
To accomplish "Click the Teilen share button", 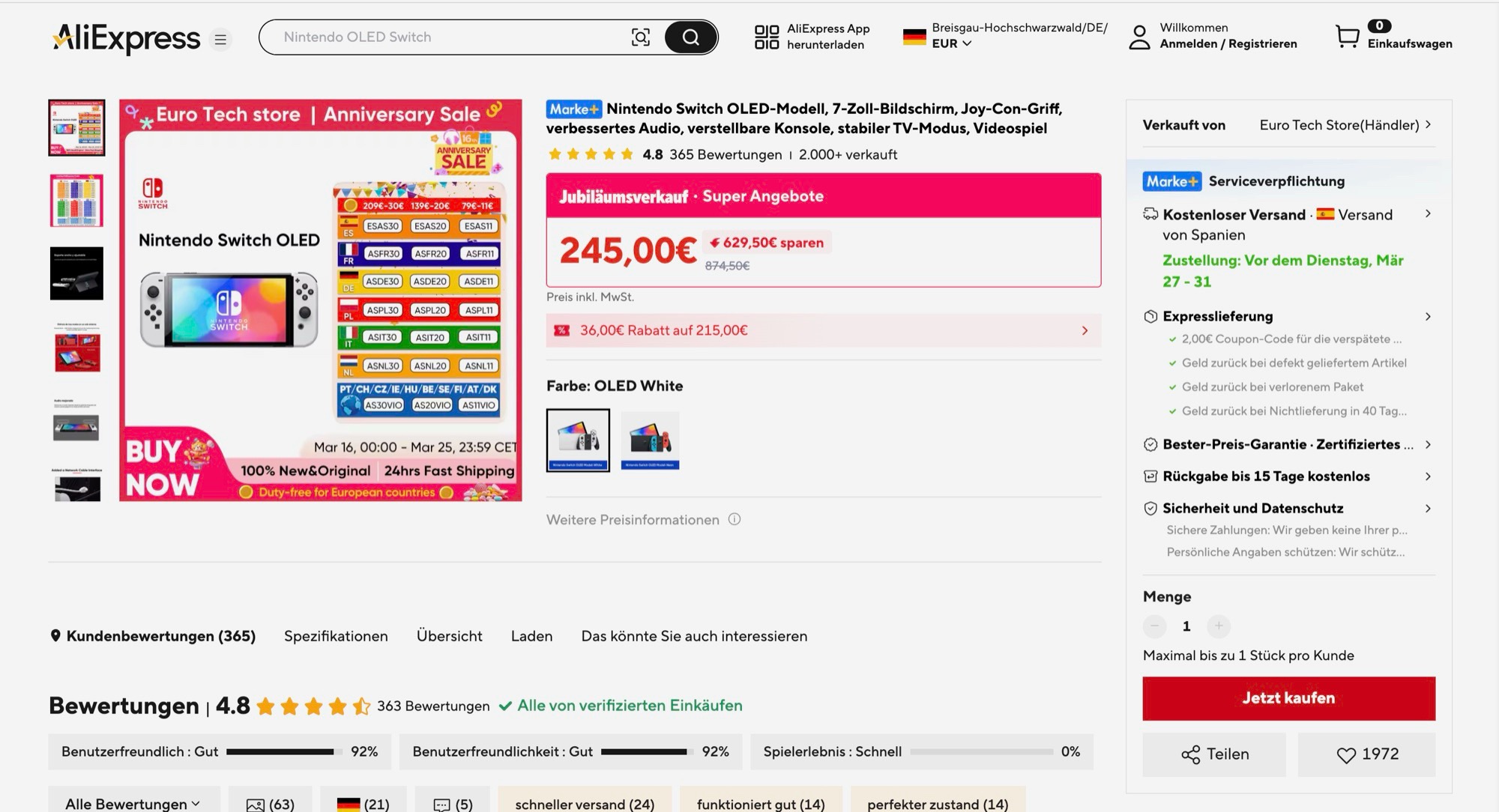I will click(x=1214, y=754).
